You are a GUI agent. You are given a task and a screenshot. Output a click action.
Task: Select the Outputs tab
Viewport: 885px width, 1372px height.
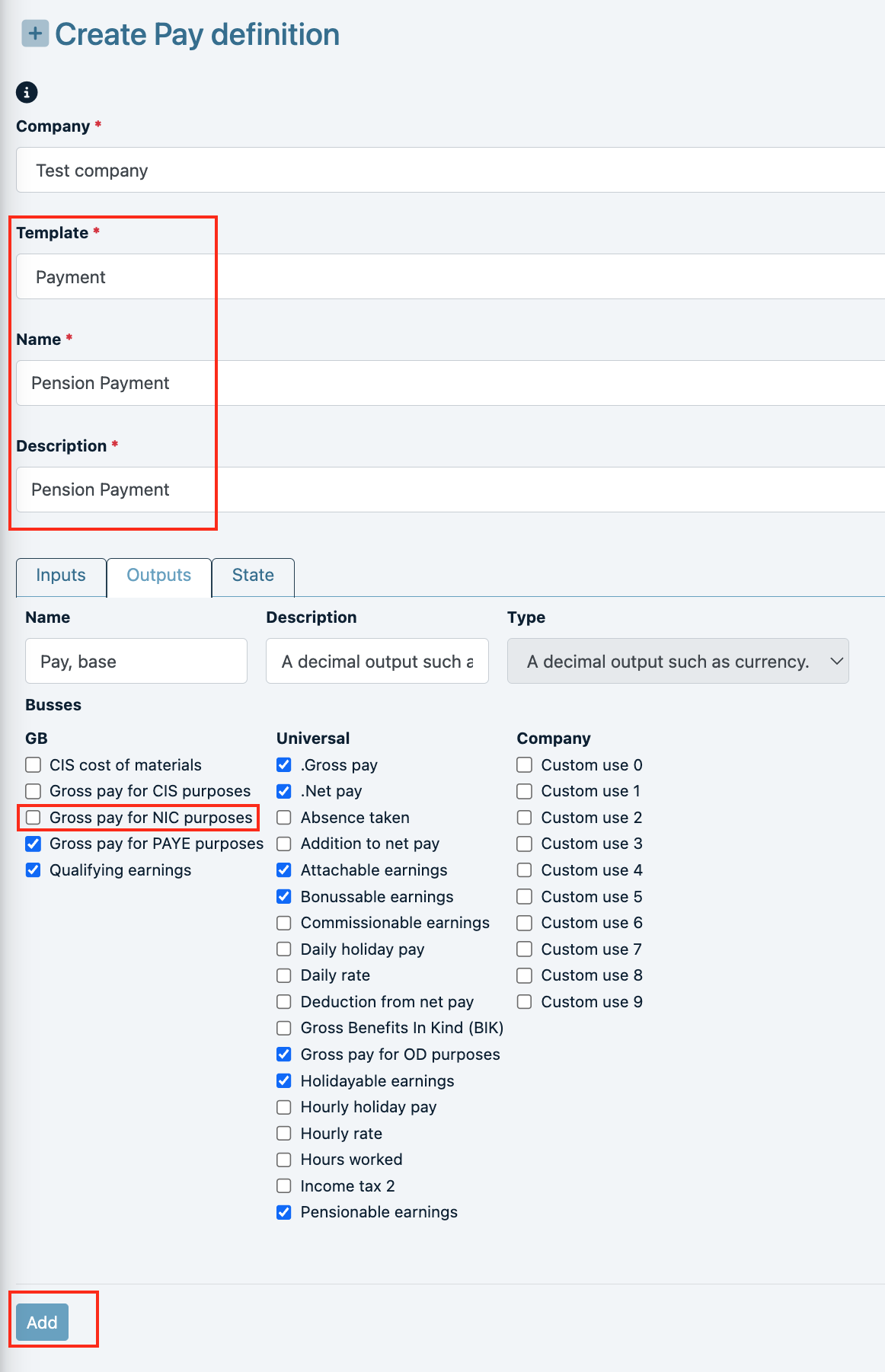(x=158, y=576)
